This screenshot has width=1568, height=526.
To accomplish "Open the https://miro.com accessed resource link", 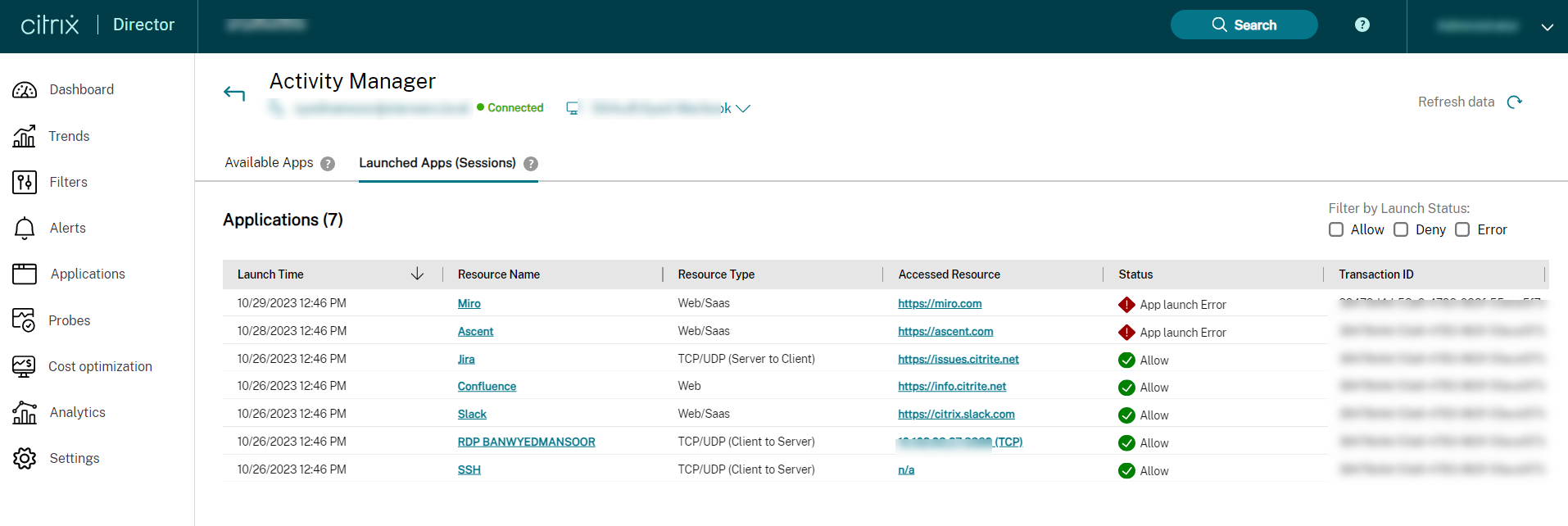I will 940,303.
